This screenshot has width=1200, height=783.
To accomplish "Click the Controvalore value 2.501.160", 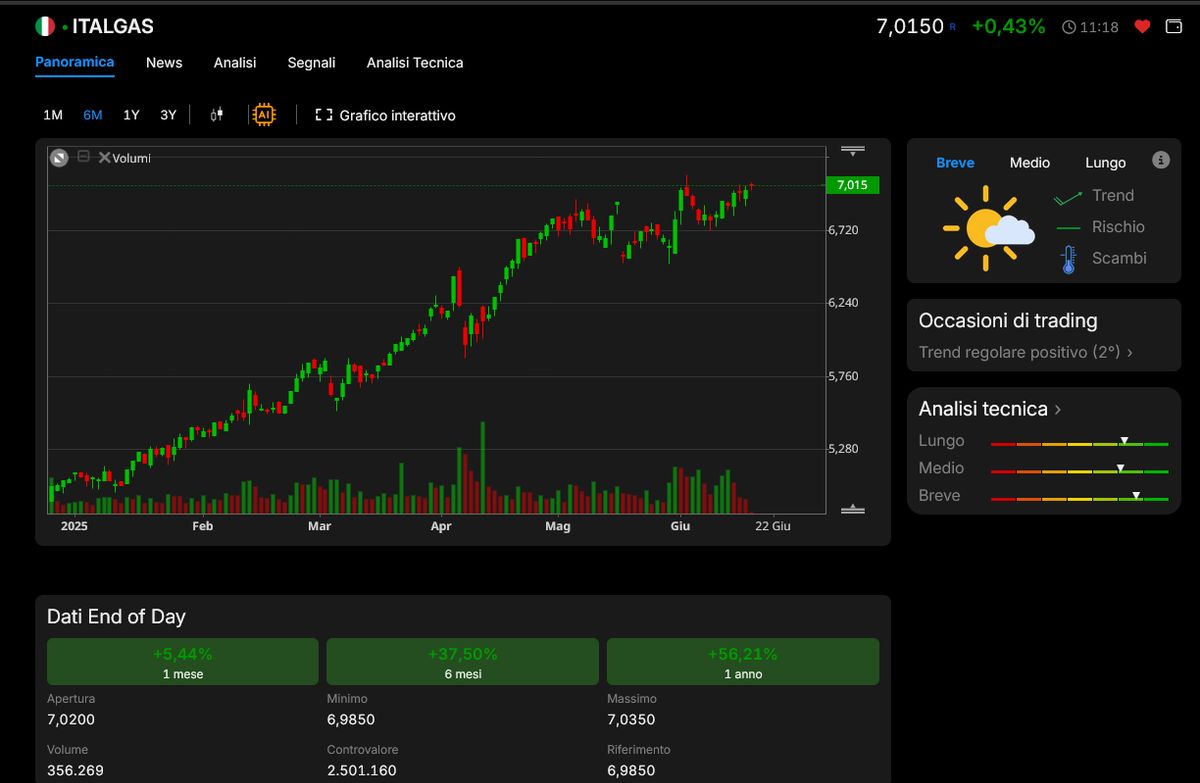I will coord(362,771).
